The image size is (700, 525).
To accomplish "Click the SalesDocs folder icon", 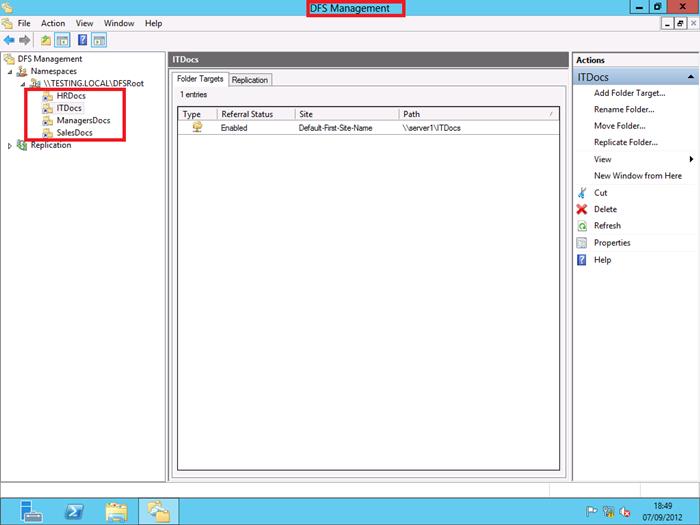I will (x=47, y=133).
